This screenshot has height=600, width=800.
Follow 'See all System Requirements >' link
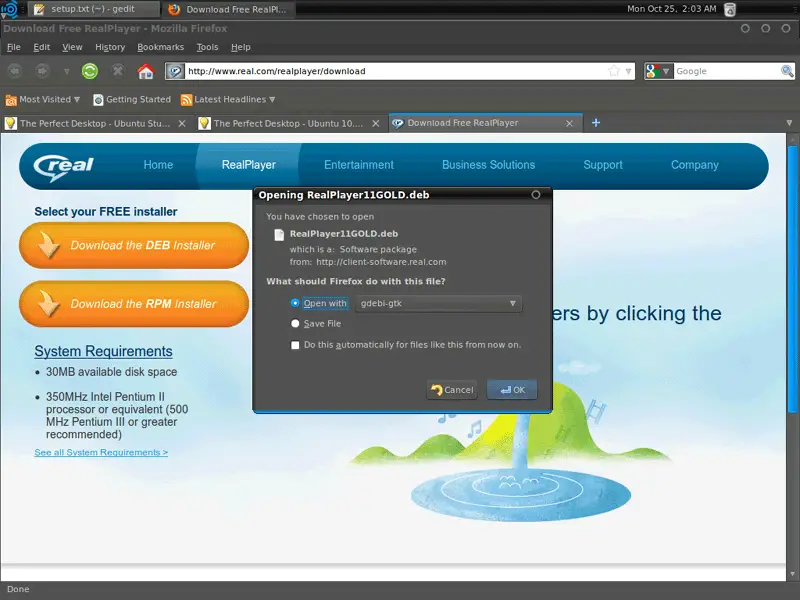point(101,453)
